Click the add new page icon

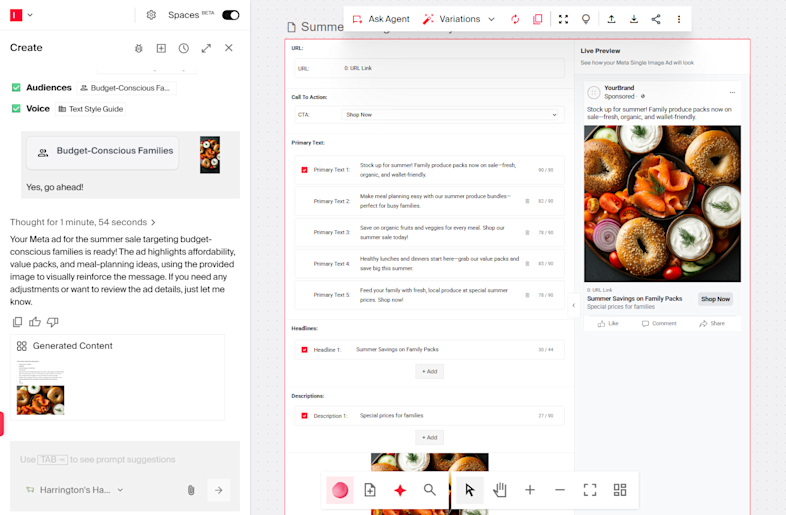pos(370,490)
